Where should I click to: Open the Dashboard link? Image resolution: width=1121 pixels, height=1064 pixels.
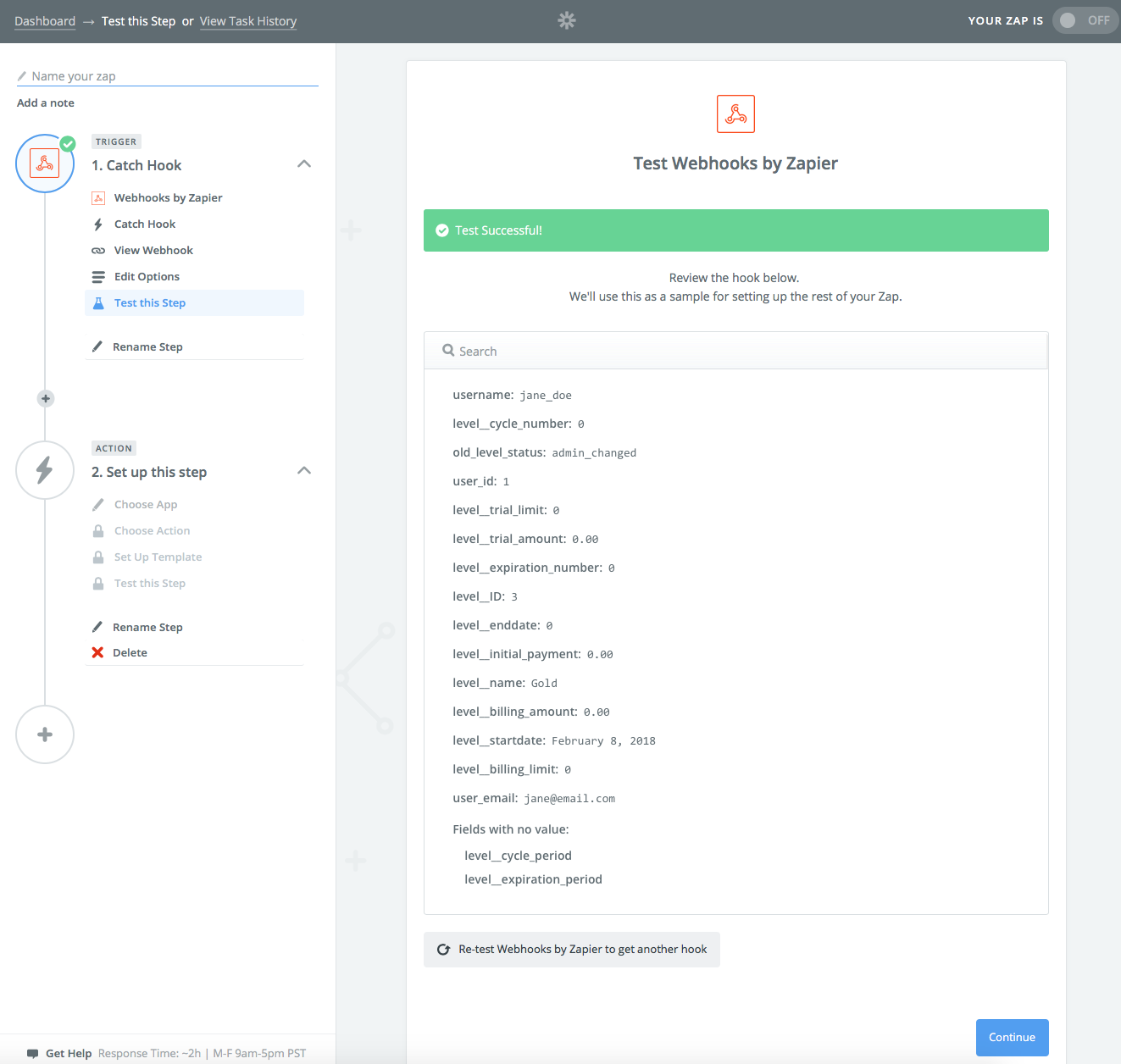45,21
